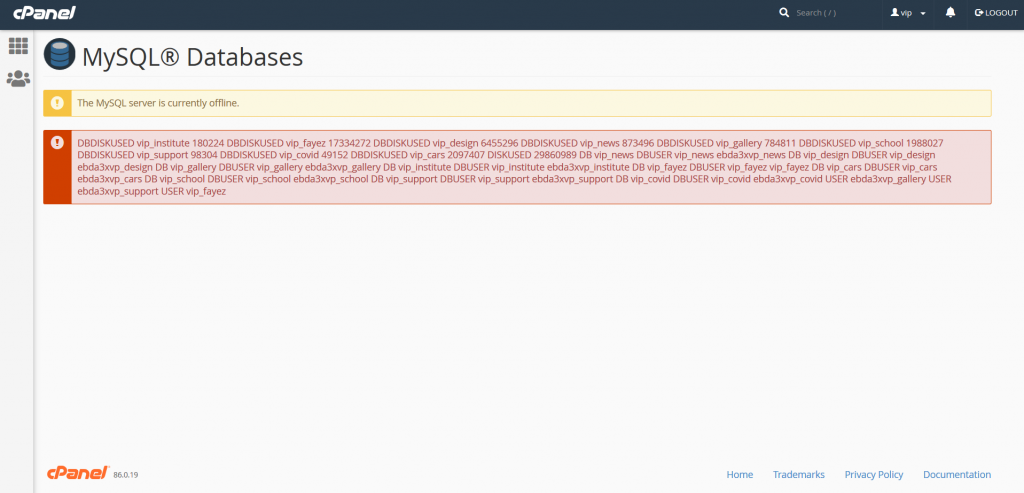Click the cPanel logo in the header
The image size is (1024, 493).
44,12
